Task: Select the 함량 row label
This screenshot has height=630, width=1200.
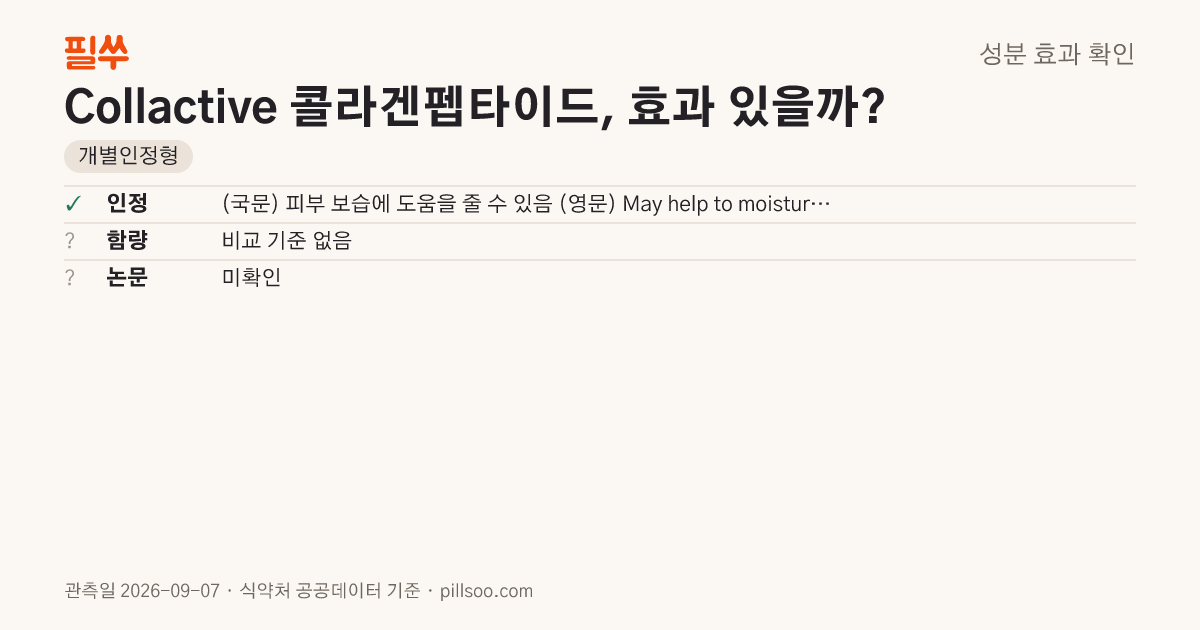Action: [x=127, y=241]
